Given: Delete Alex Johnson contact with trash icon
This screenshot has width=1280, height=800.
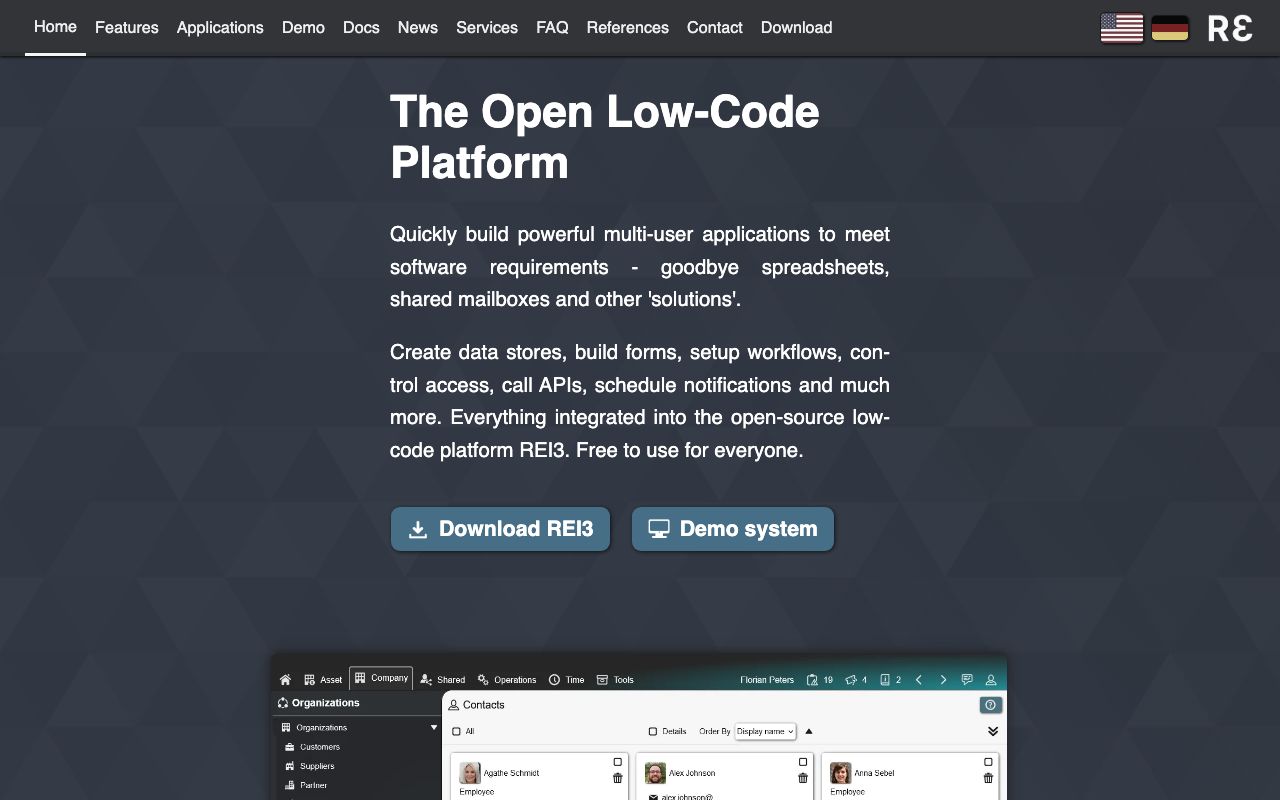Looking at the screenshot, I should click(802, 778).
